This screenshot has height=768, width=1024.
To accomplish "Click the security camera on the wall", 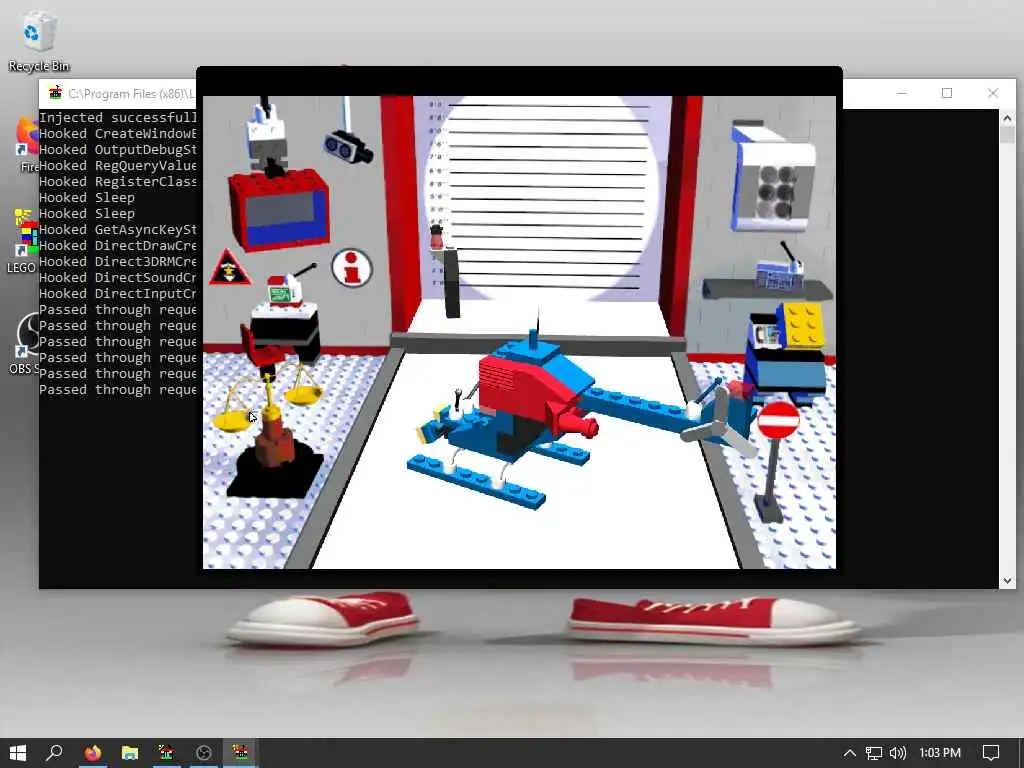I will pos(348,146).
